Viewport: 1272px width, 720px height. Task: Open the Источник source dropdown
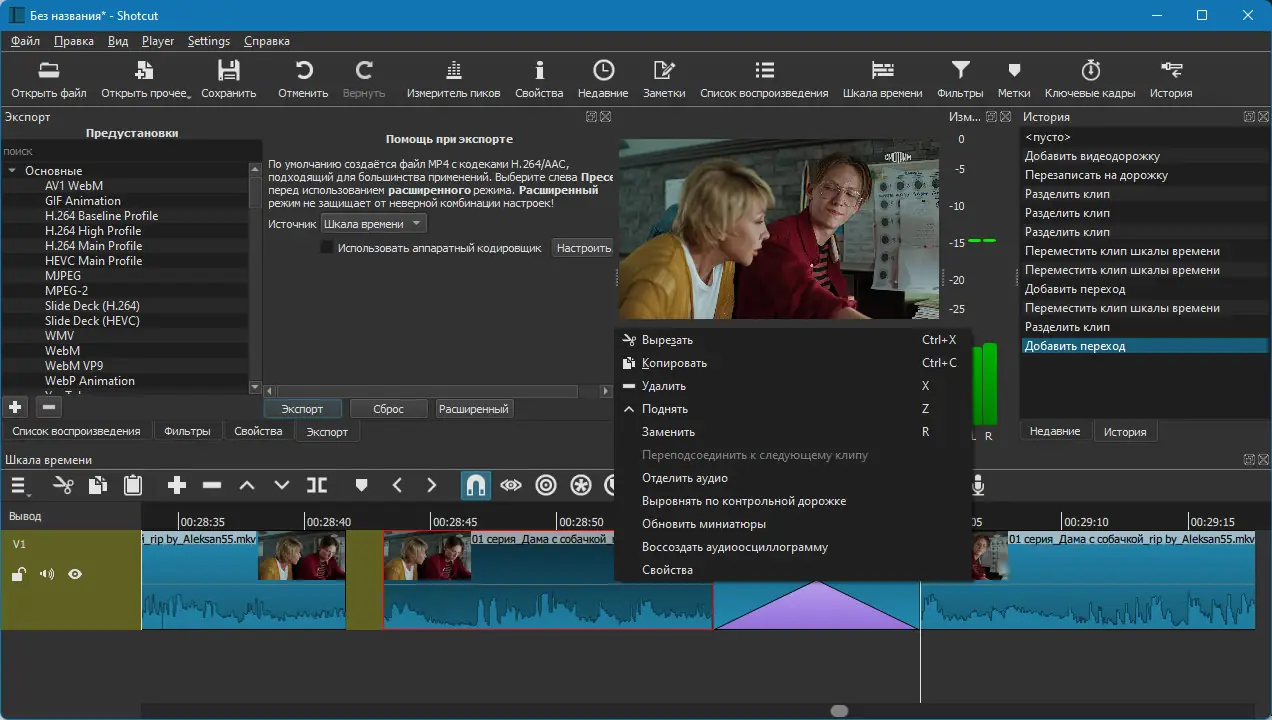374,224
